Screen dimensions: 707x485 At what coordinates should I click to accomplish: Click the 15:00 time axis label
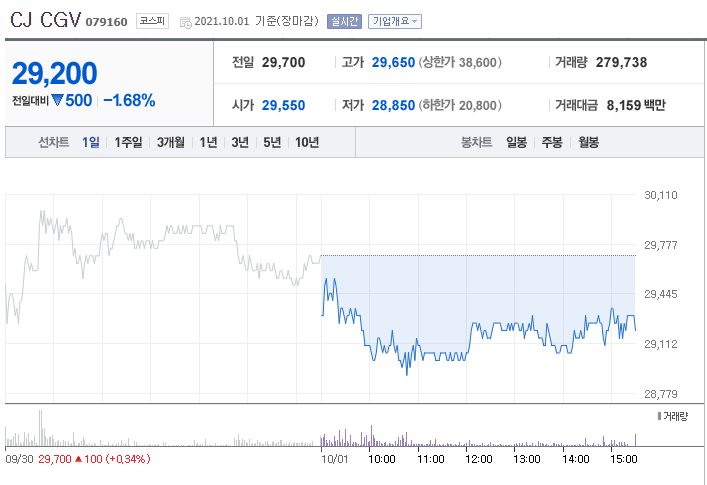(x=624, y=459)
